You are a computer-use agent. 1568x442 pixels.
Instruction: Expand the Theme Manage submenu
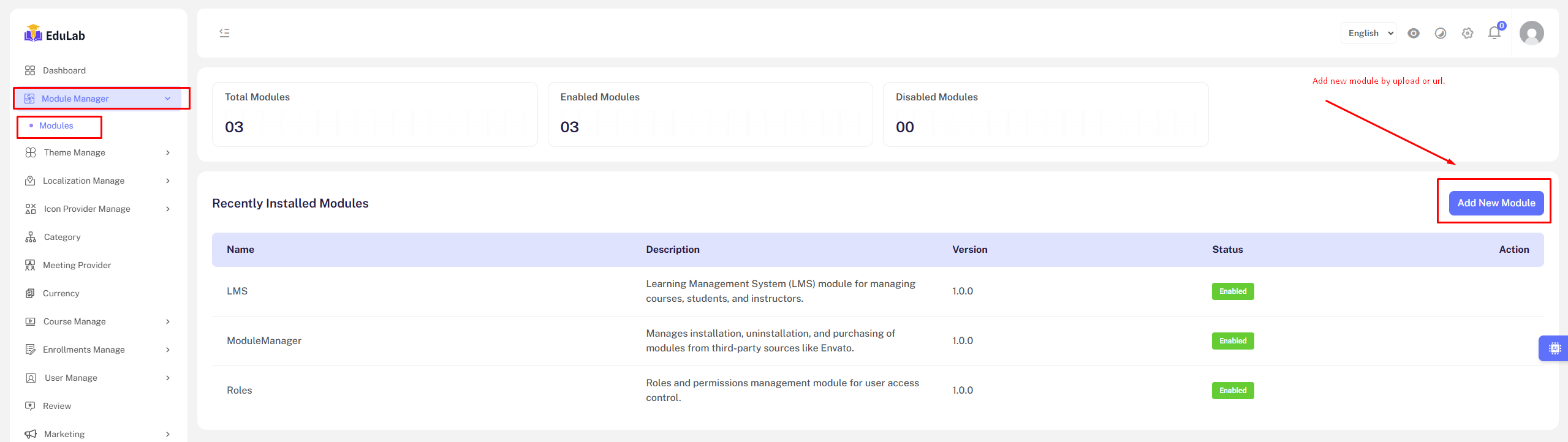(98, 152)
